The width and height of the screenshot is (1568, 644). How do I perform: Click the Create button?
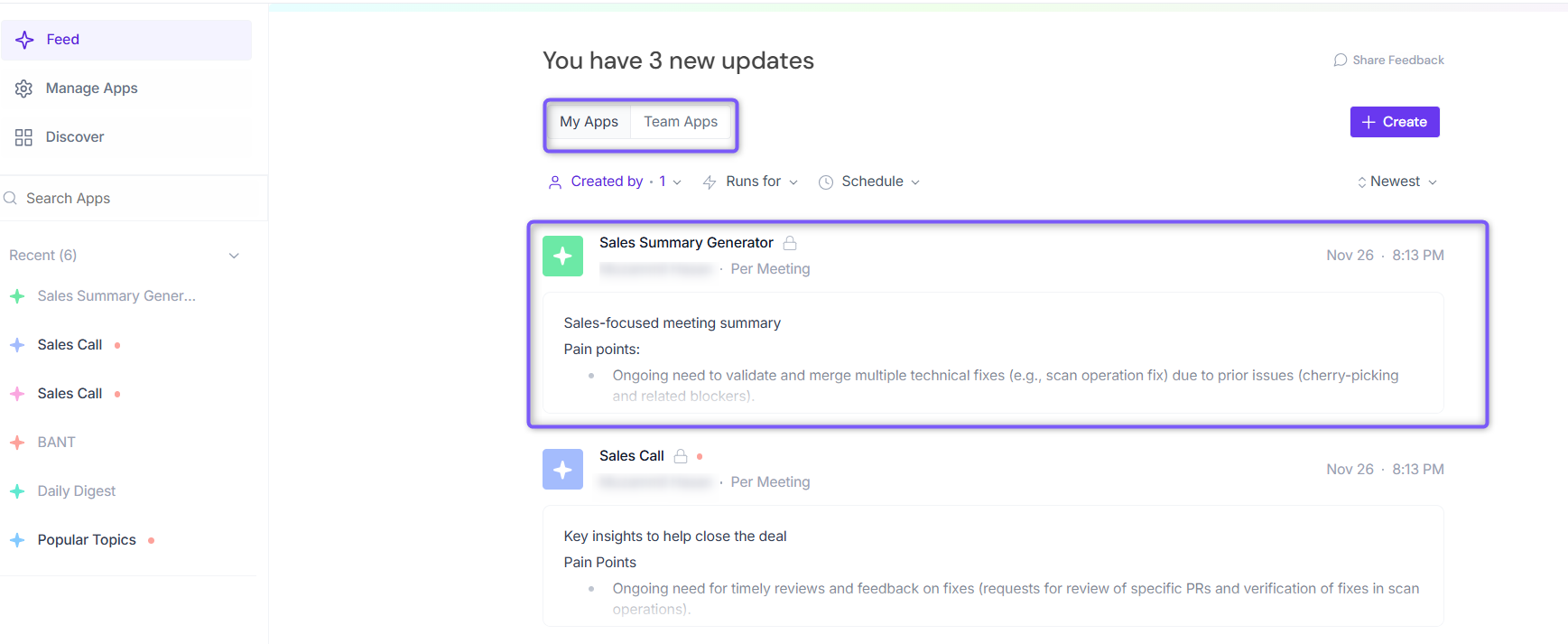pyautogui.click(x=1395, y=122)
